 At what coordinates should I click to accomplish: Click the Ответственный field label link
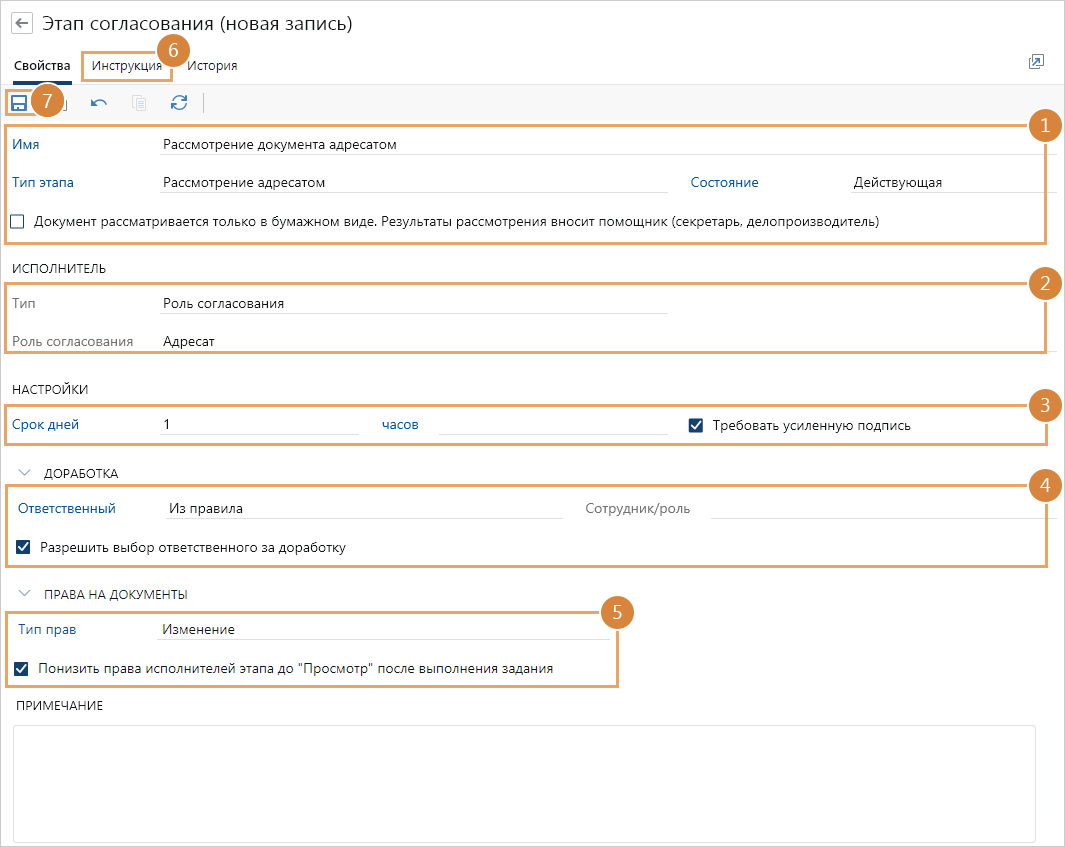click(x=66, y=508)
